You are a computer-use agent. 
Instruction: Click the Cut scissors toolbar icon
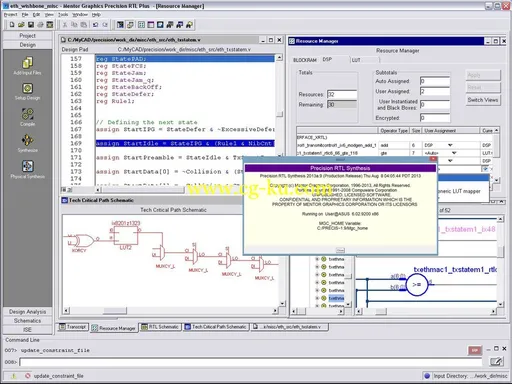(65, 25)
